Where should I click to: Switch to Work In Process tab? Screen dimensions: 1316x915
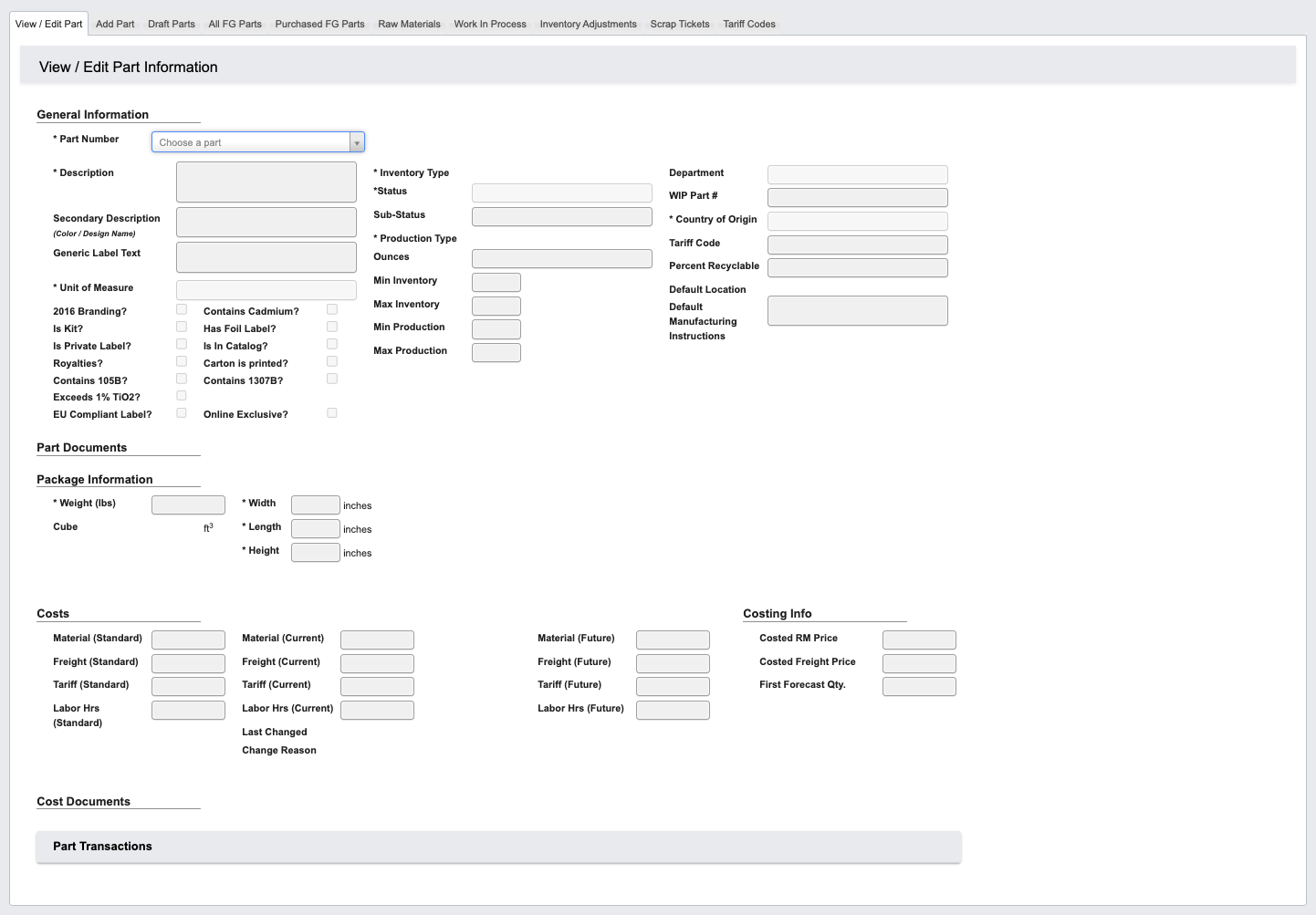tap(490, 24)
